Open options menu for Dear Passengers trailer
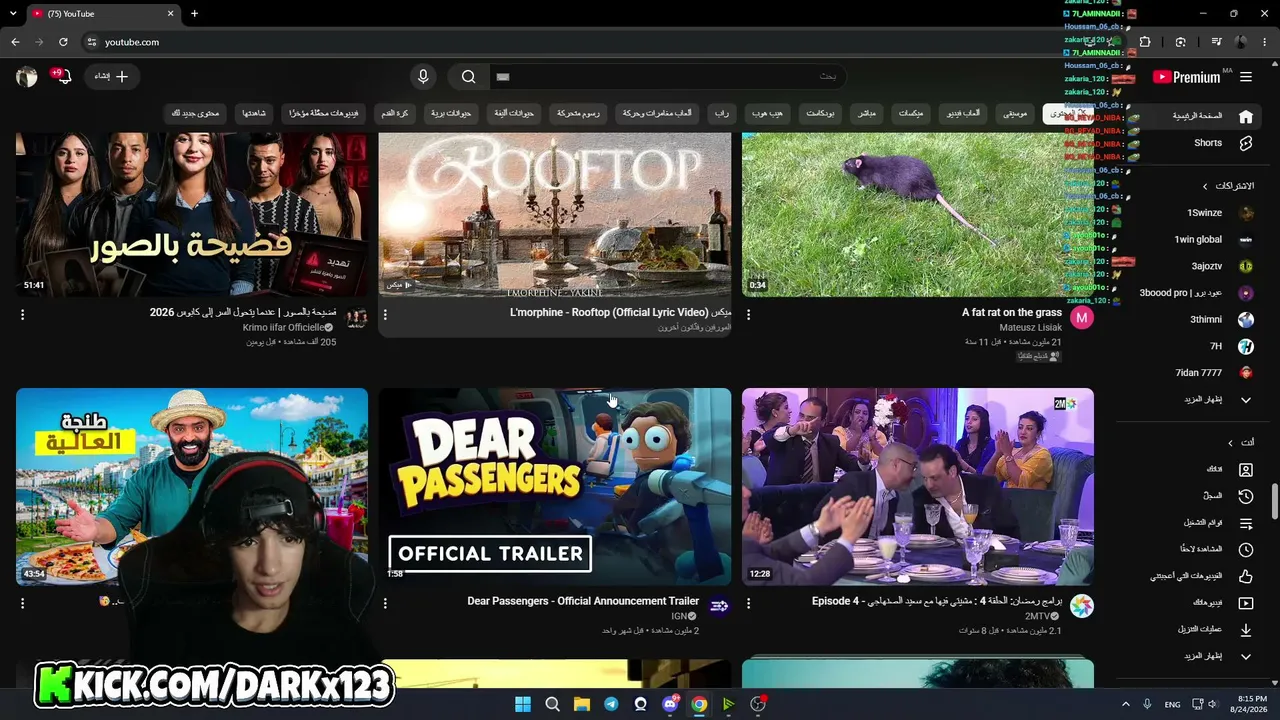1280x720 pixels. pyautogui.click(x=385, y=603)
